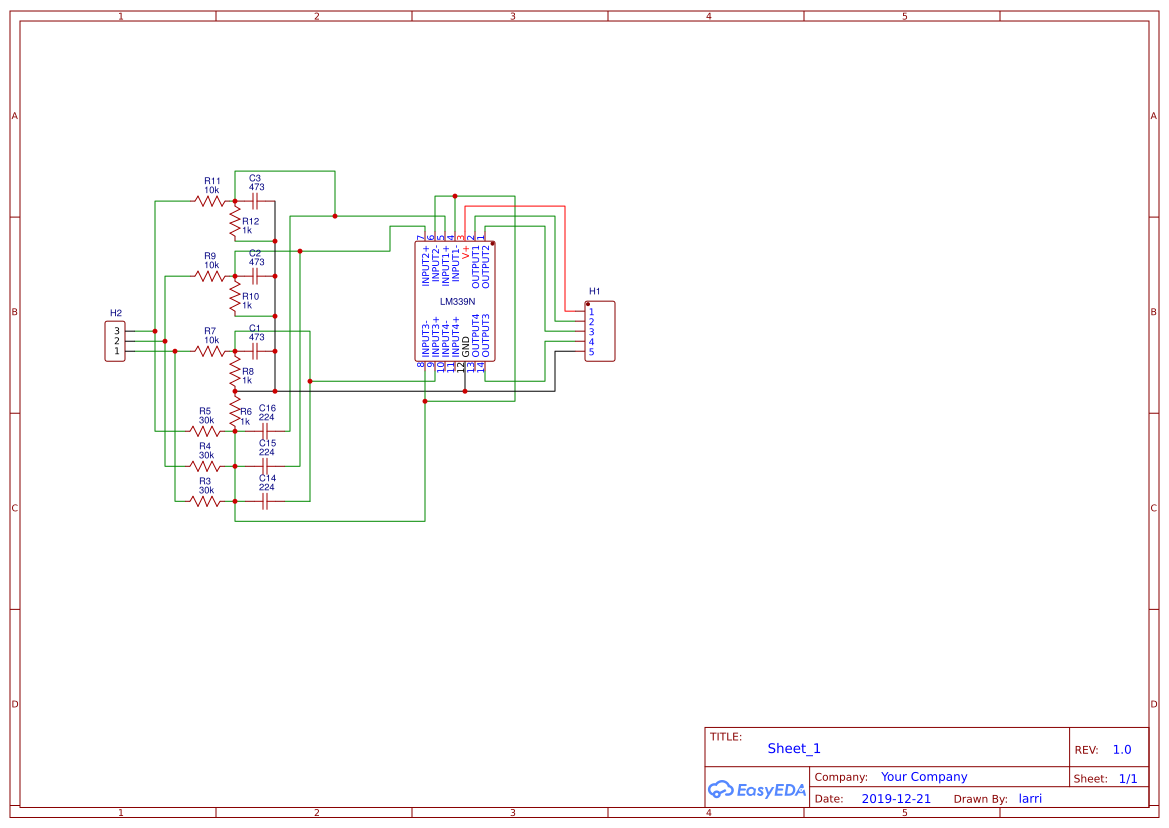Click the date 2019-12-21 field
The image size is (1169, 828).
(x=896, y=798)
